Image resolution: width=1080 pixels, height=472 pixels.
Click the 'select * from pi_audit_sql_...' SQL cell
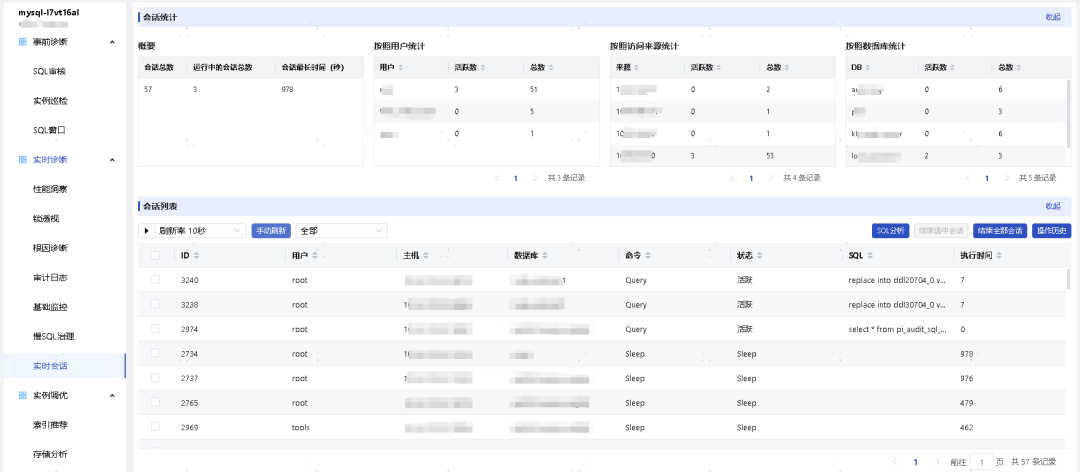pyautogui.click(x=897, y=329)
